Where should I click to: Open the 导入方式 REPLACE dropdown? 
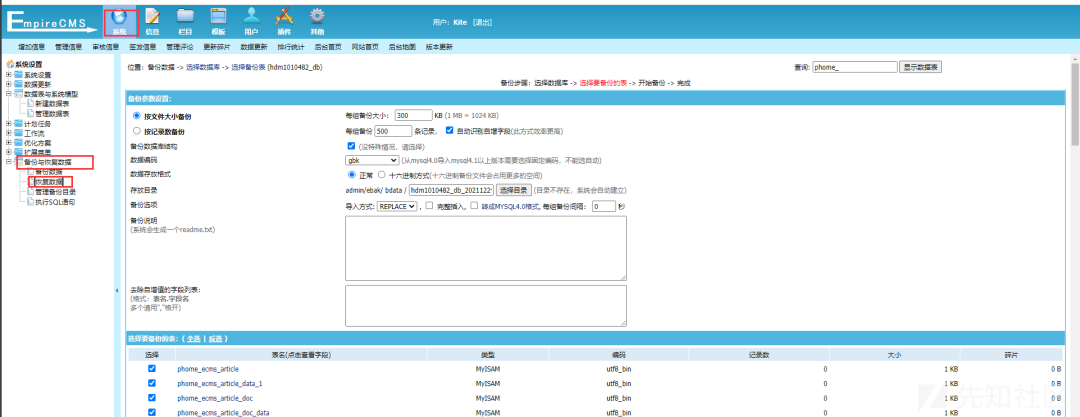(397, 205)
